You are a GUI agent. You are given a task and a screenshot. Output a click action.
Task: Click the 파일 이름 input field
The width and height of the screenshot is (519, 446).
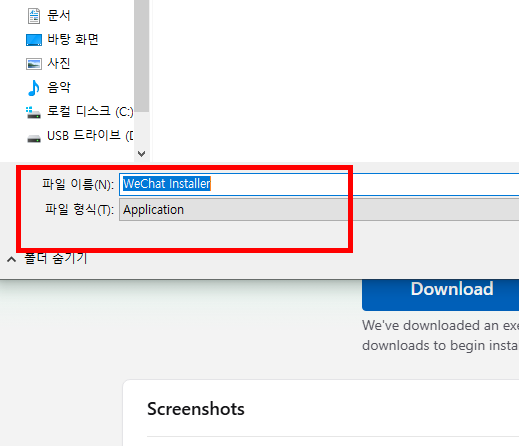[319, 184]
